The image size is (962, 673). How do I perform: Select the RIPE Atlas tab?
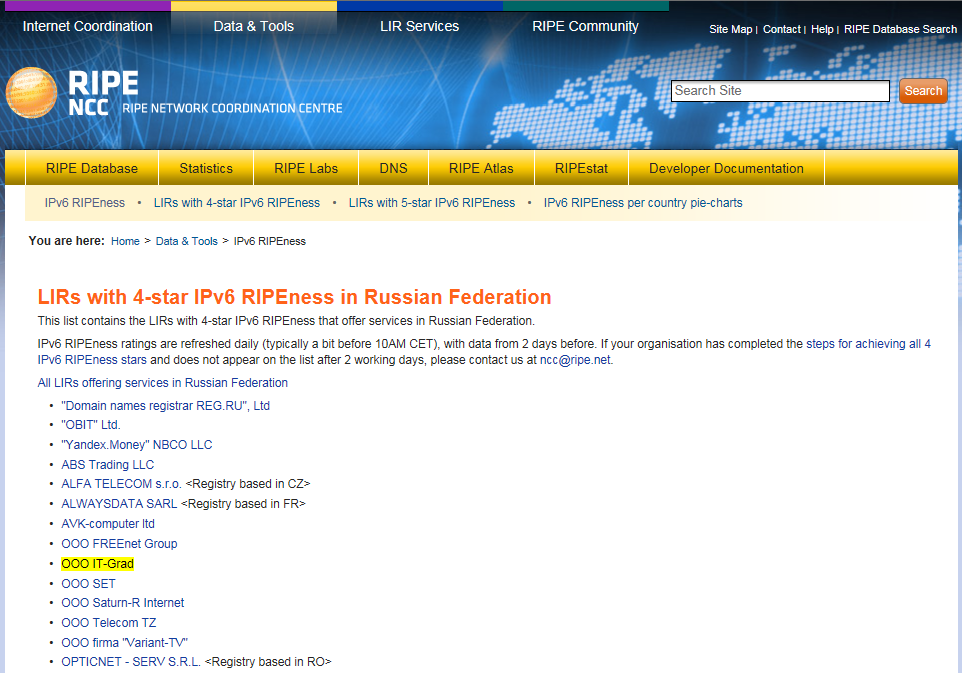click(481, 168)
